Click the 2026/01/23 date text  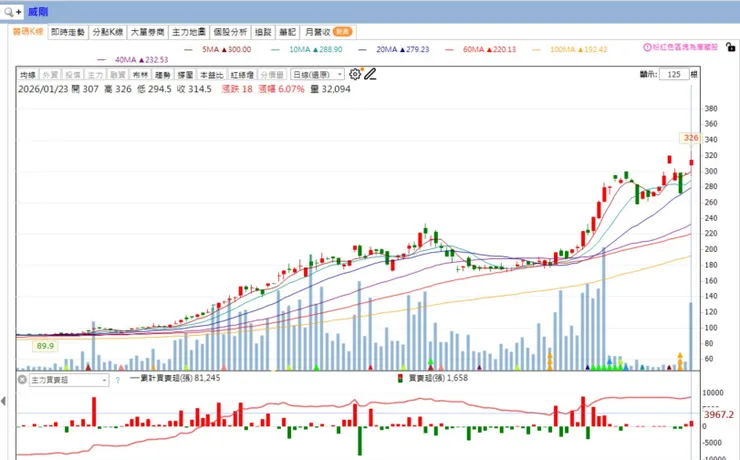(43, 89)
